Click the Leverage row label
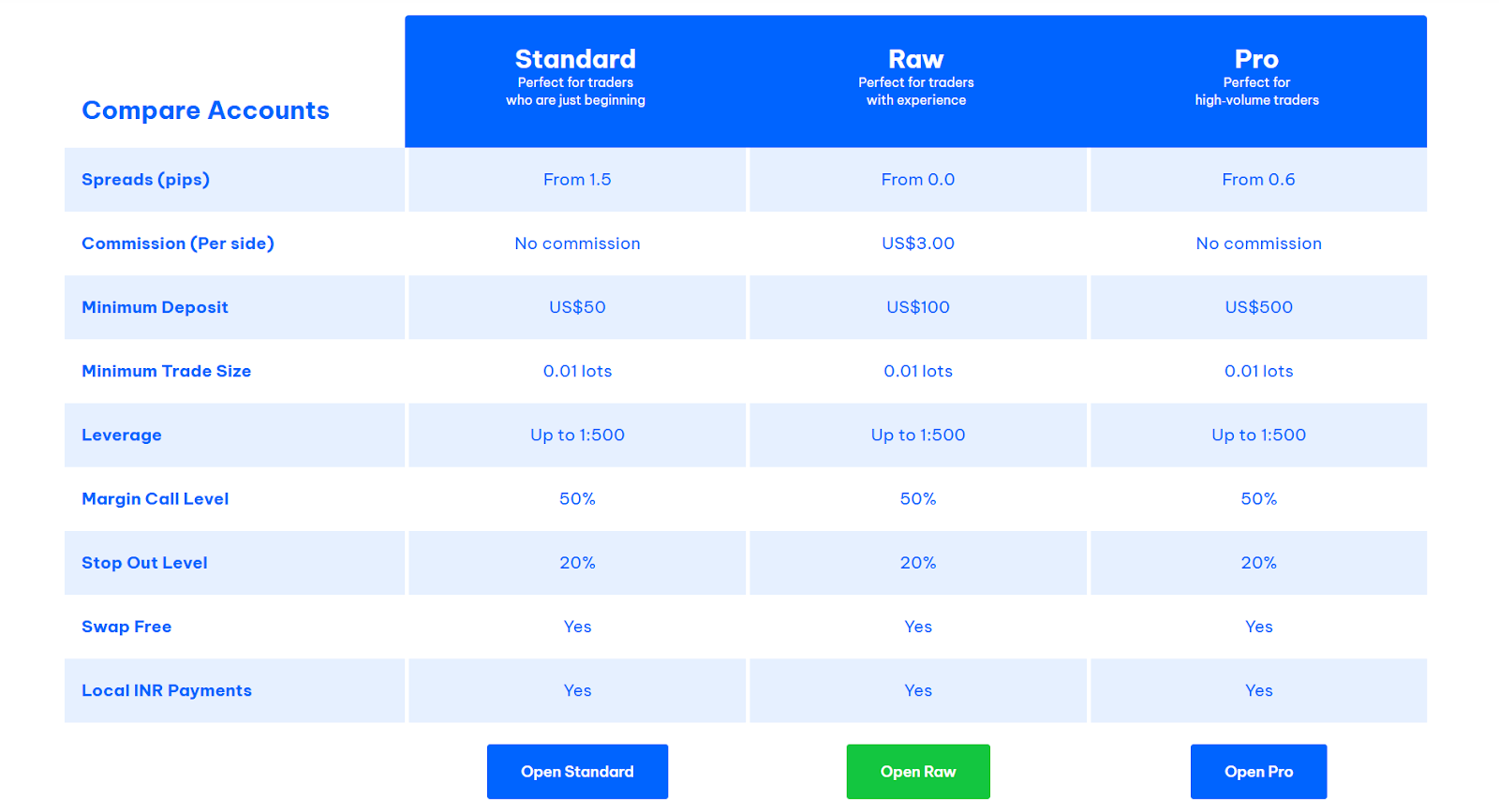 (122, 436)
